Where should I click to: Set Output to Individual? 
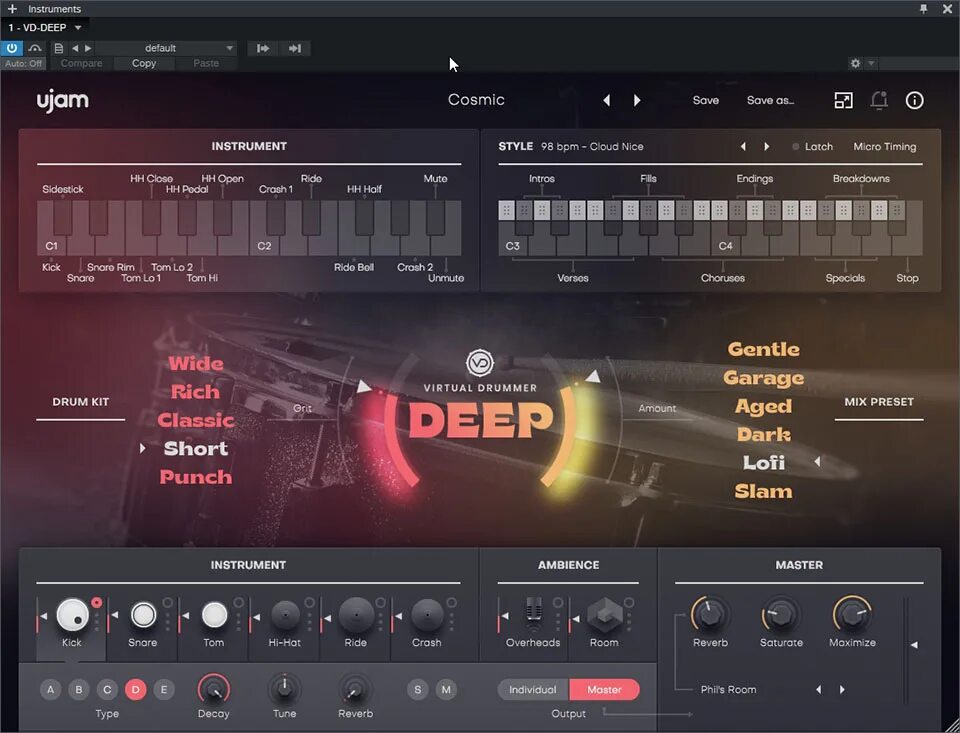point(533,690)
